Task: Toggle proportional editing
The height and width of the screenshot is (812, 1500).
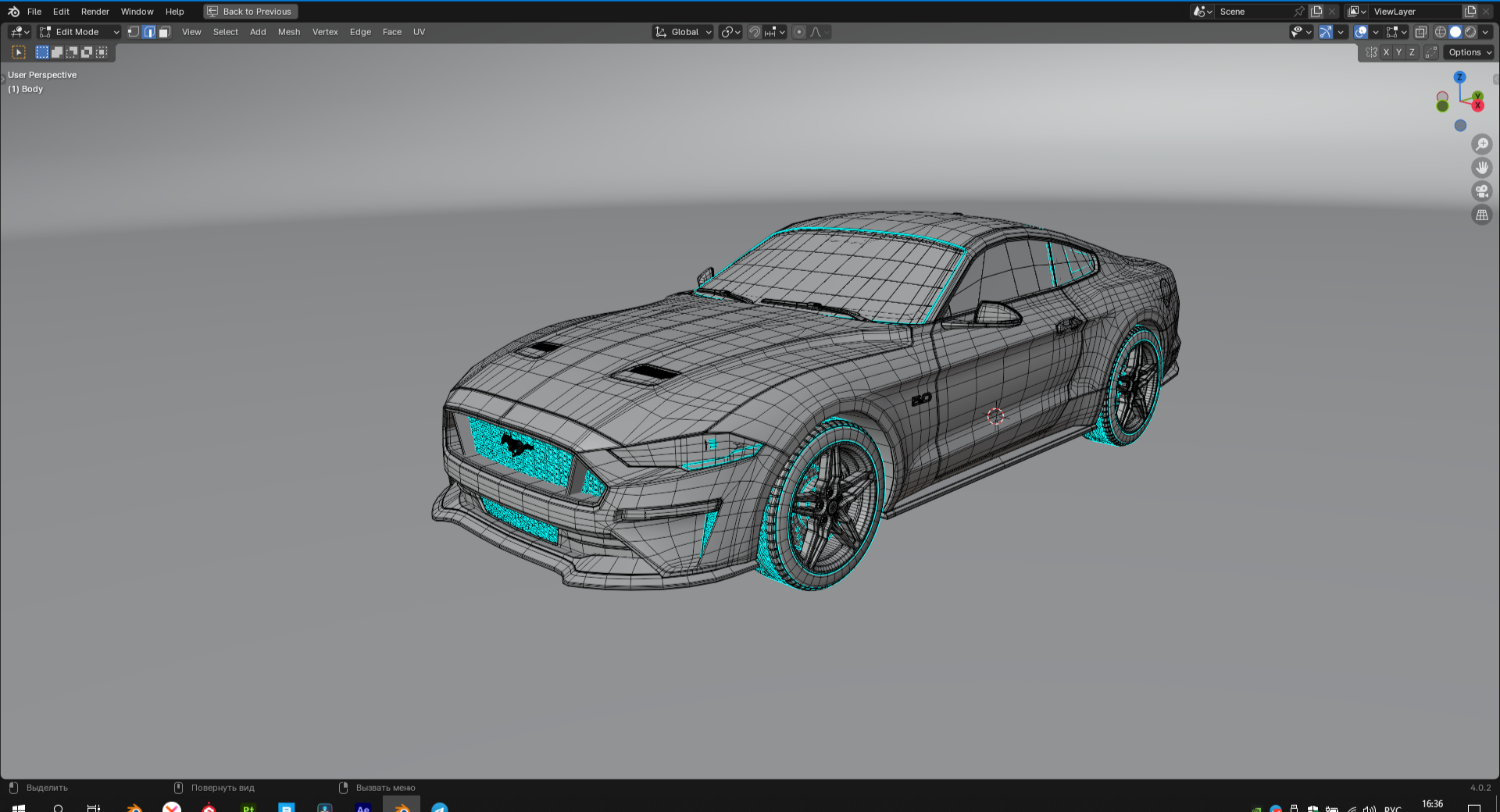Action: (799, 32)
